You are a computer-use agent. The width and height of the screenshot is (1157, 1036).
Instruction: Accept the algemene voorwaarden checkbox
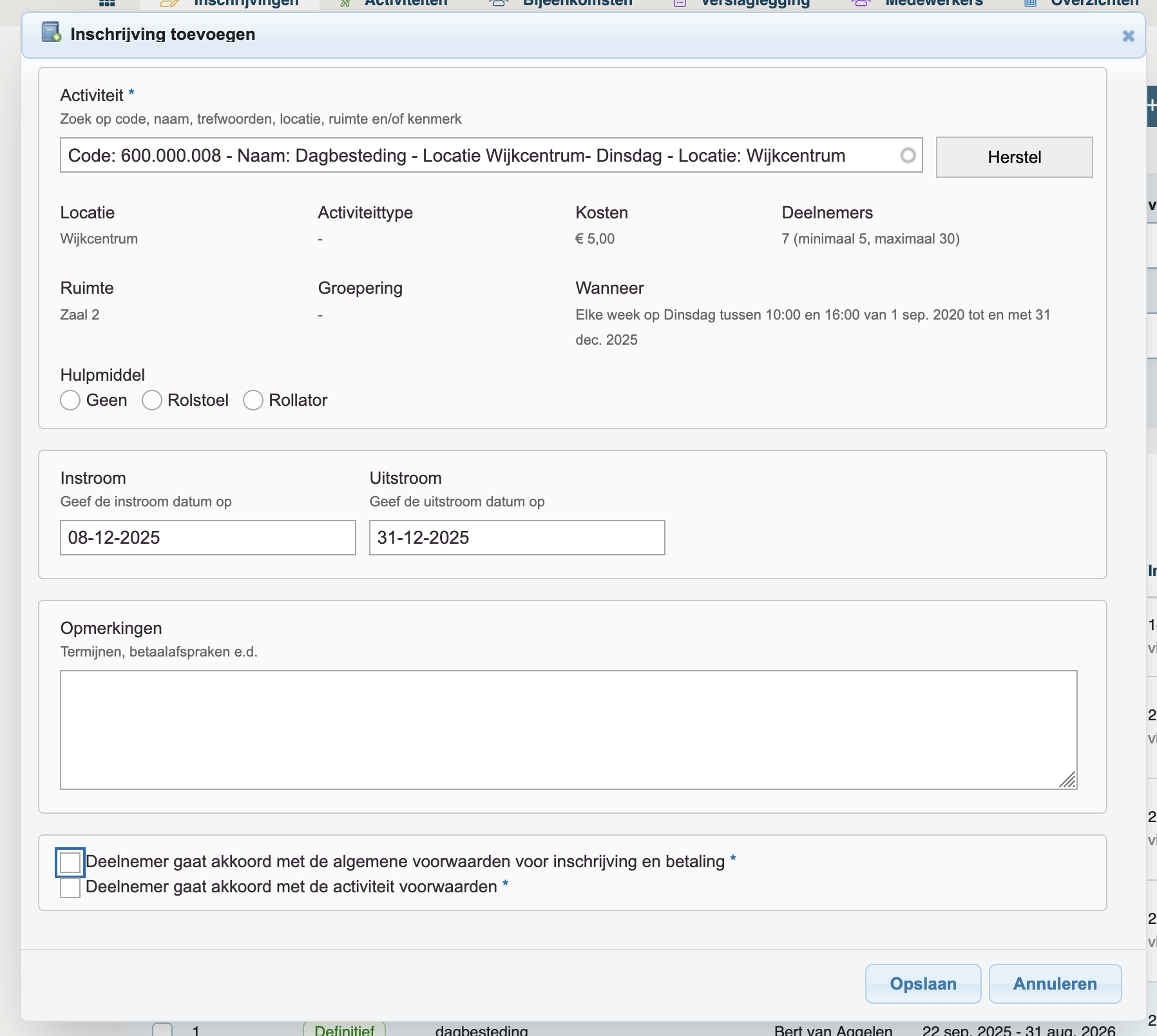[70, 862]
